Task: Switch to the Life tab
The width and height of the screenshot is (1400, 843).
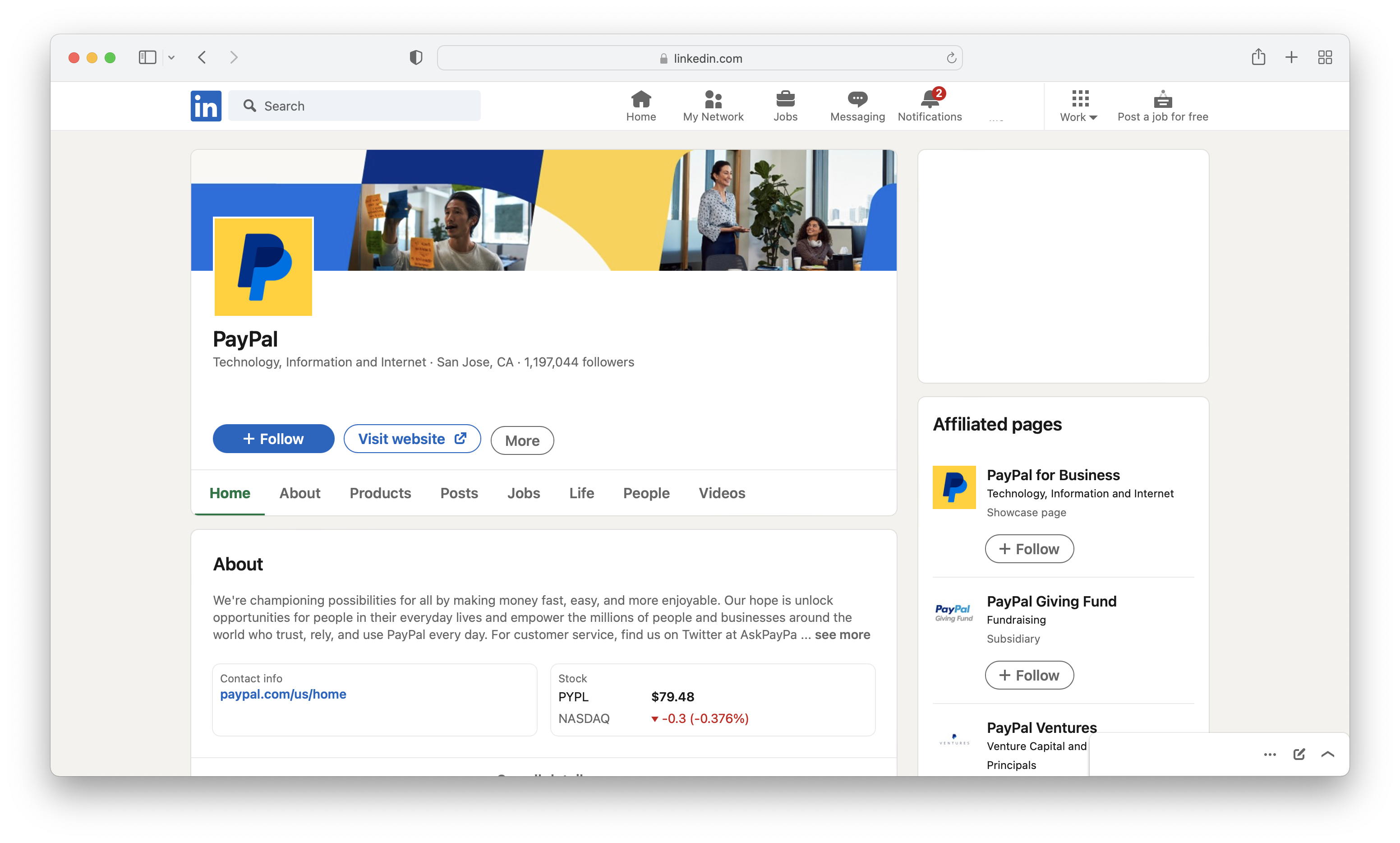Action: (581, 493)
